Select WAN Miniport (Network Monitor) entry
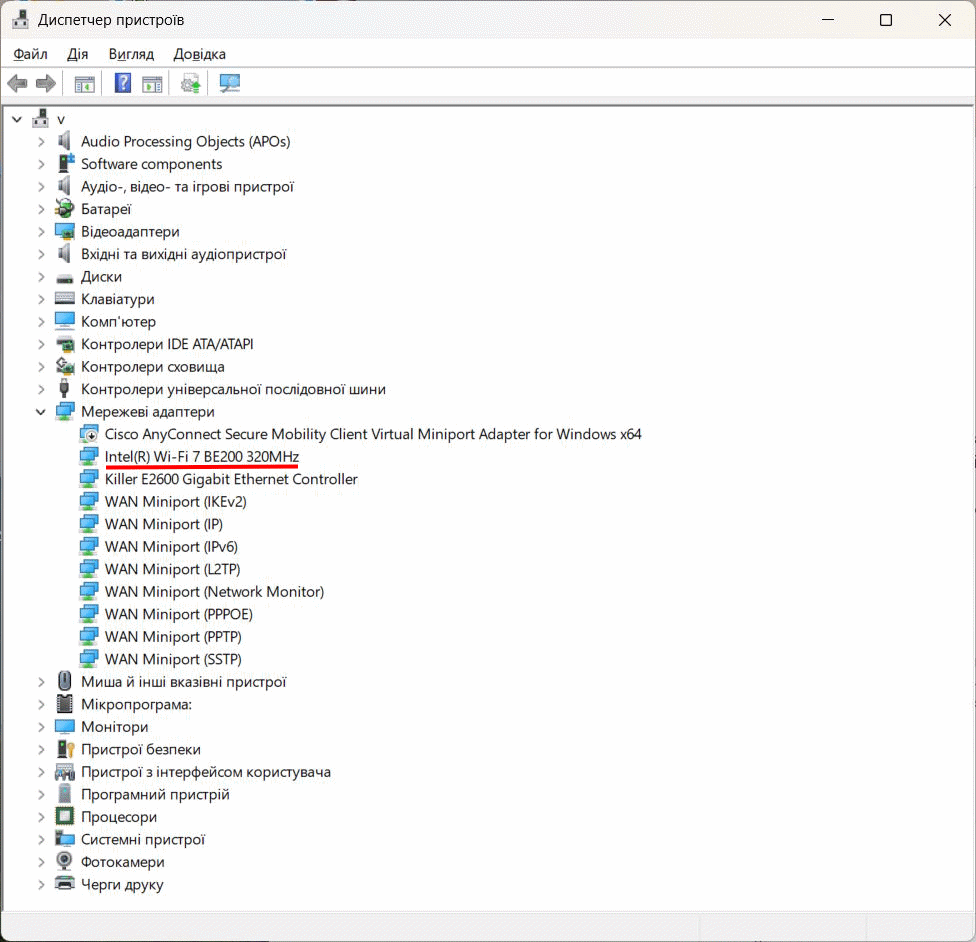 (214, 592)
